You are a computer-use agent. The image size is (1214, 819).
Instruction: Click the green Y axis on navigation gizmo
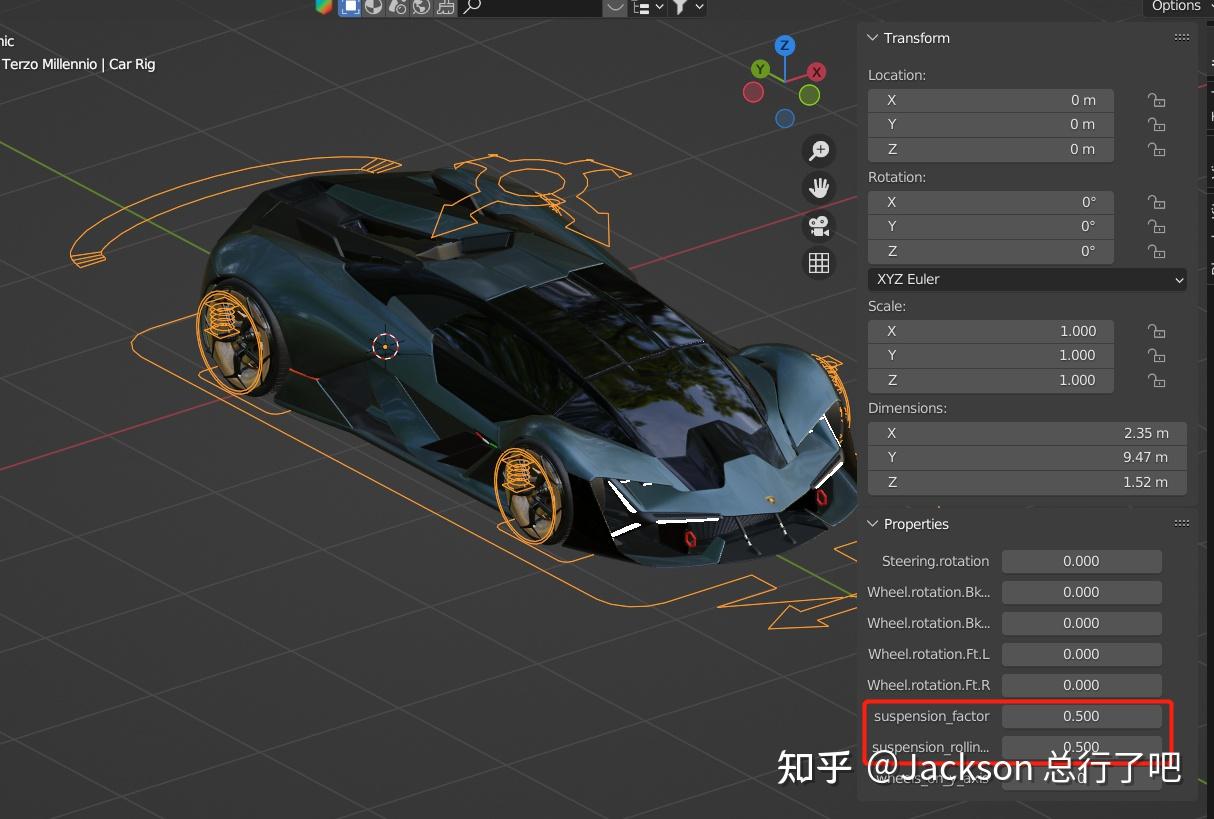tap(758, 71)
